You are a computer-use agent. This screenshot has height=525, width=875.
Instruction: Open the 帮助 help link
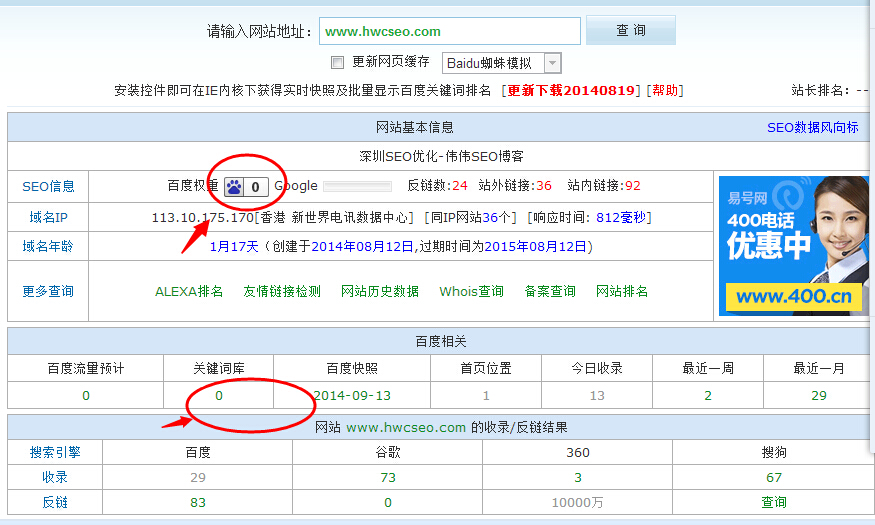pyautogui.click(x=664, y=90)
